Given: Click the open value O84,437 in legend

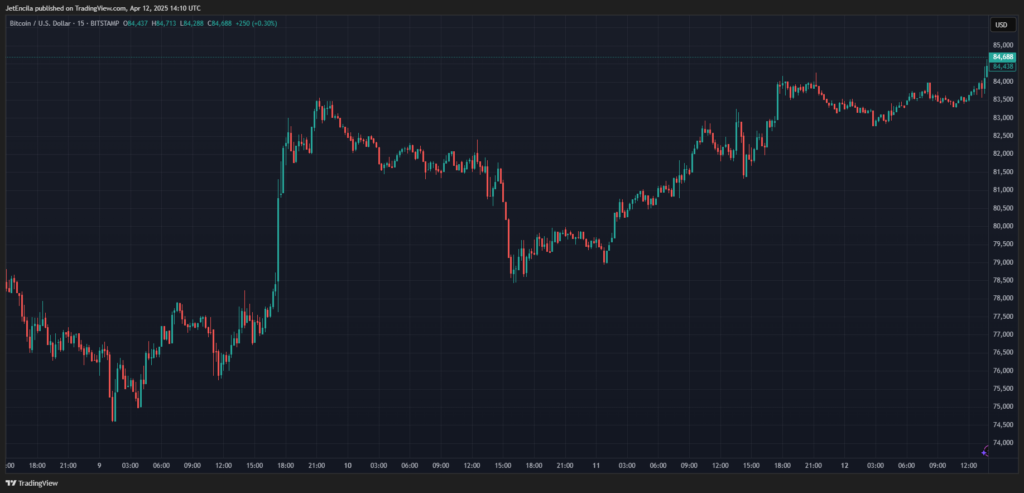Looking at the screenshot, I should pyautogui.click(x=137, y=22).
